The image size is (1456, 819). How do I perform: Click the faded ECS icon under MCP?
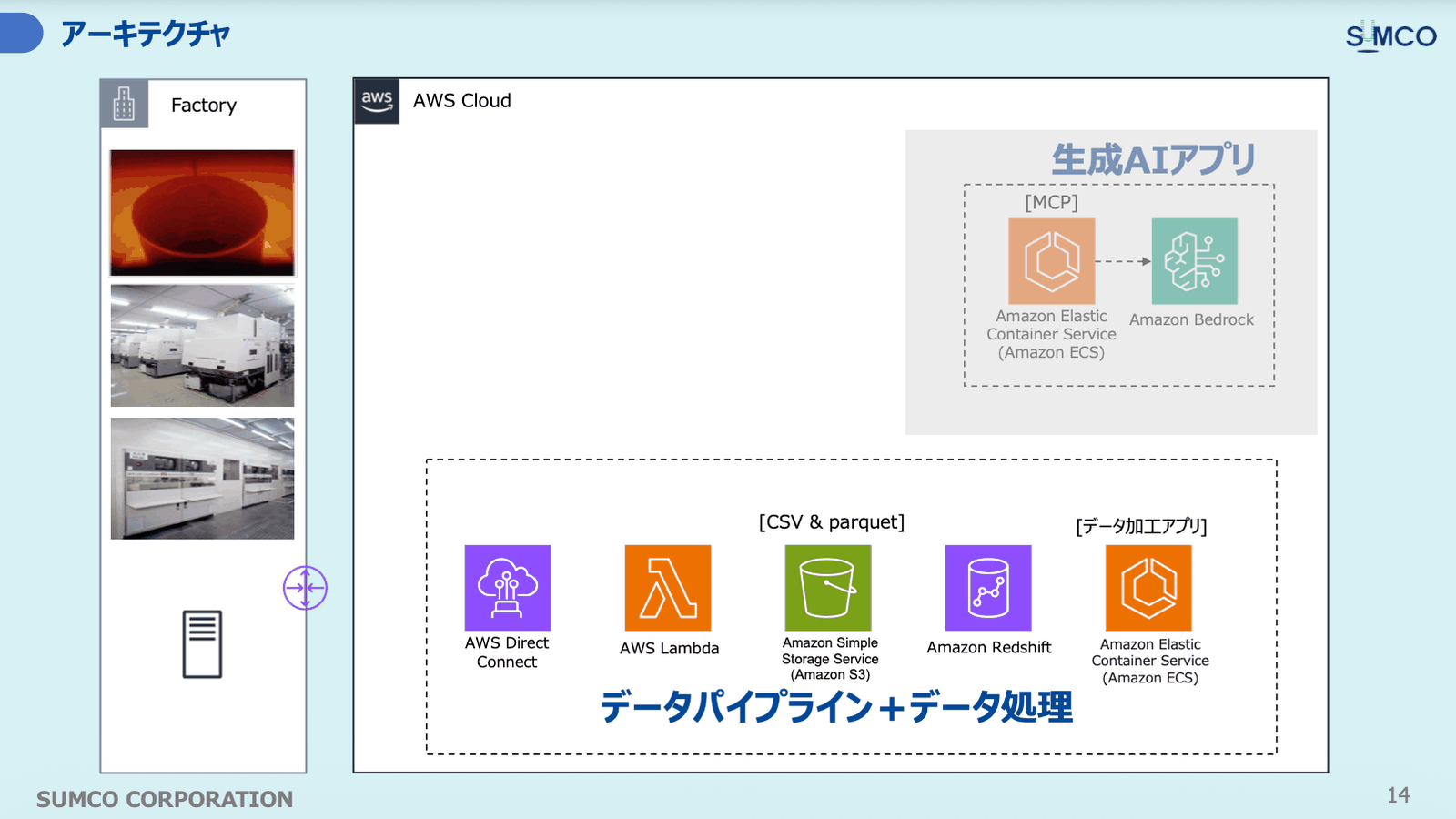1051,261
